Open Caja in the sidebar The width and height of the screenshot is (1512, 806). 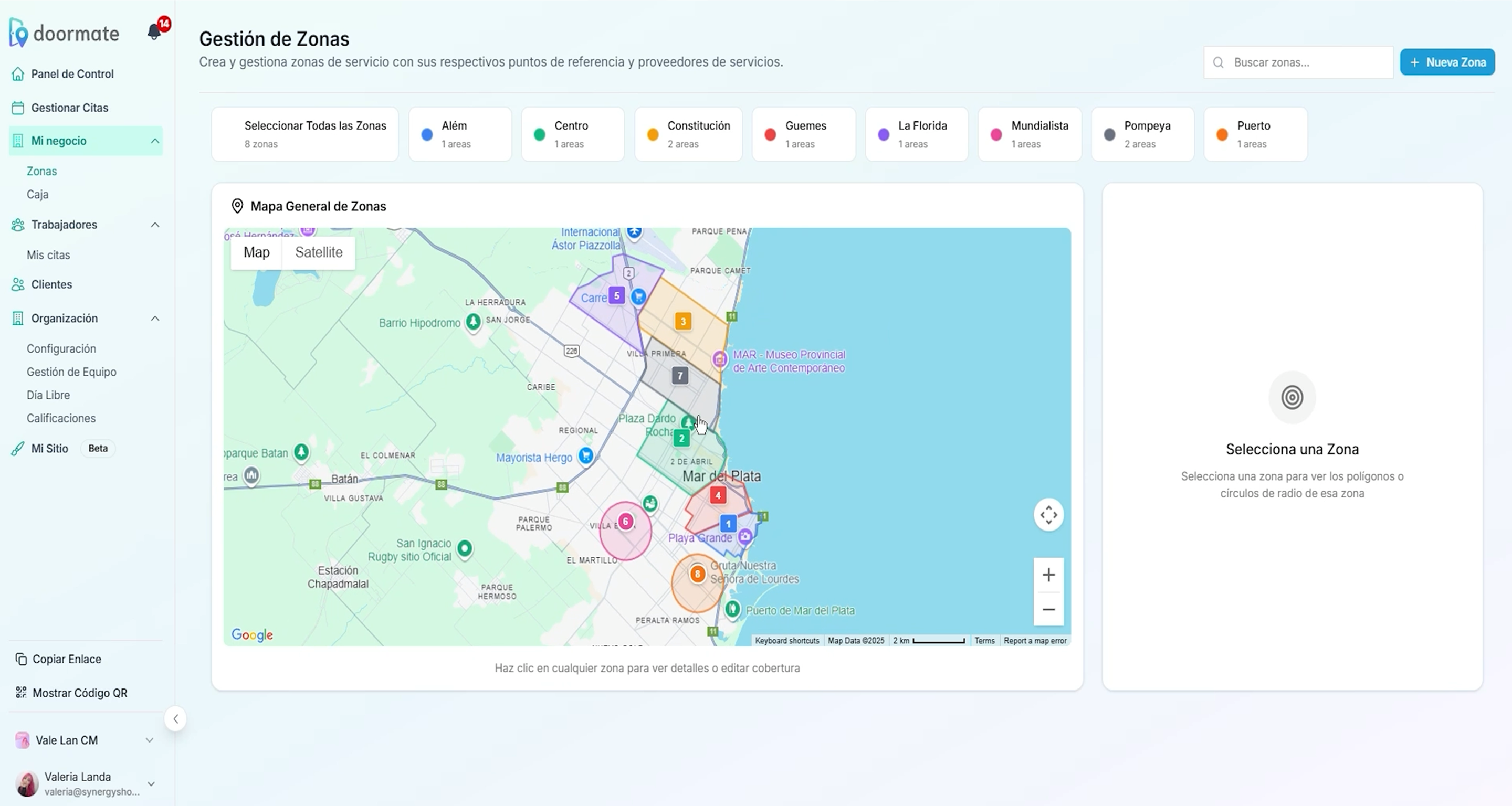pos(38,194)
